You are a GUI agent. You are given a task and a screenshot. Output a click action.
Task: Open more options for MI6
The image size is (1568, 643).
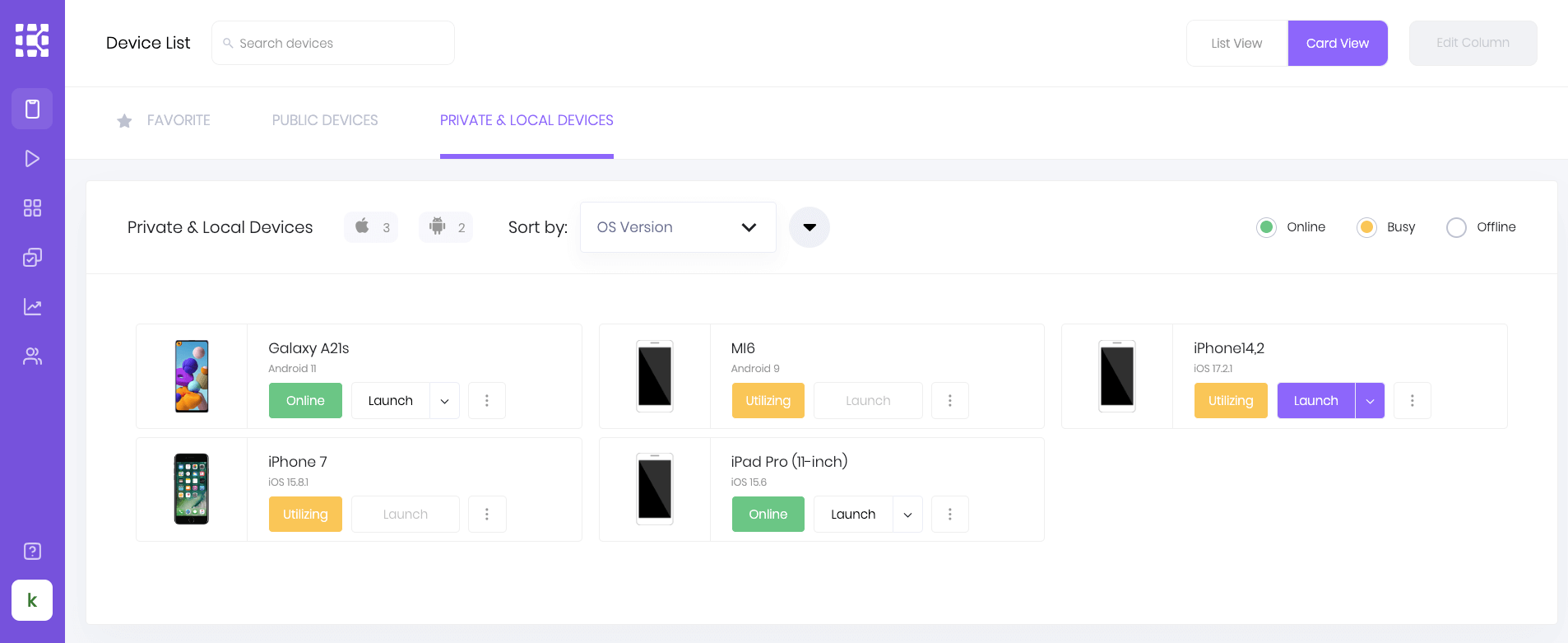click(950, 401)
